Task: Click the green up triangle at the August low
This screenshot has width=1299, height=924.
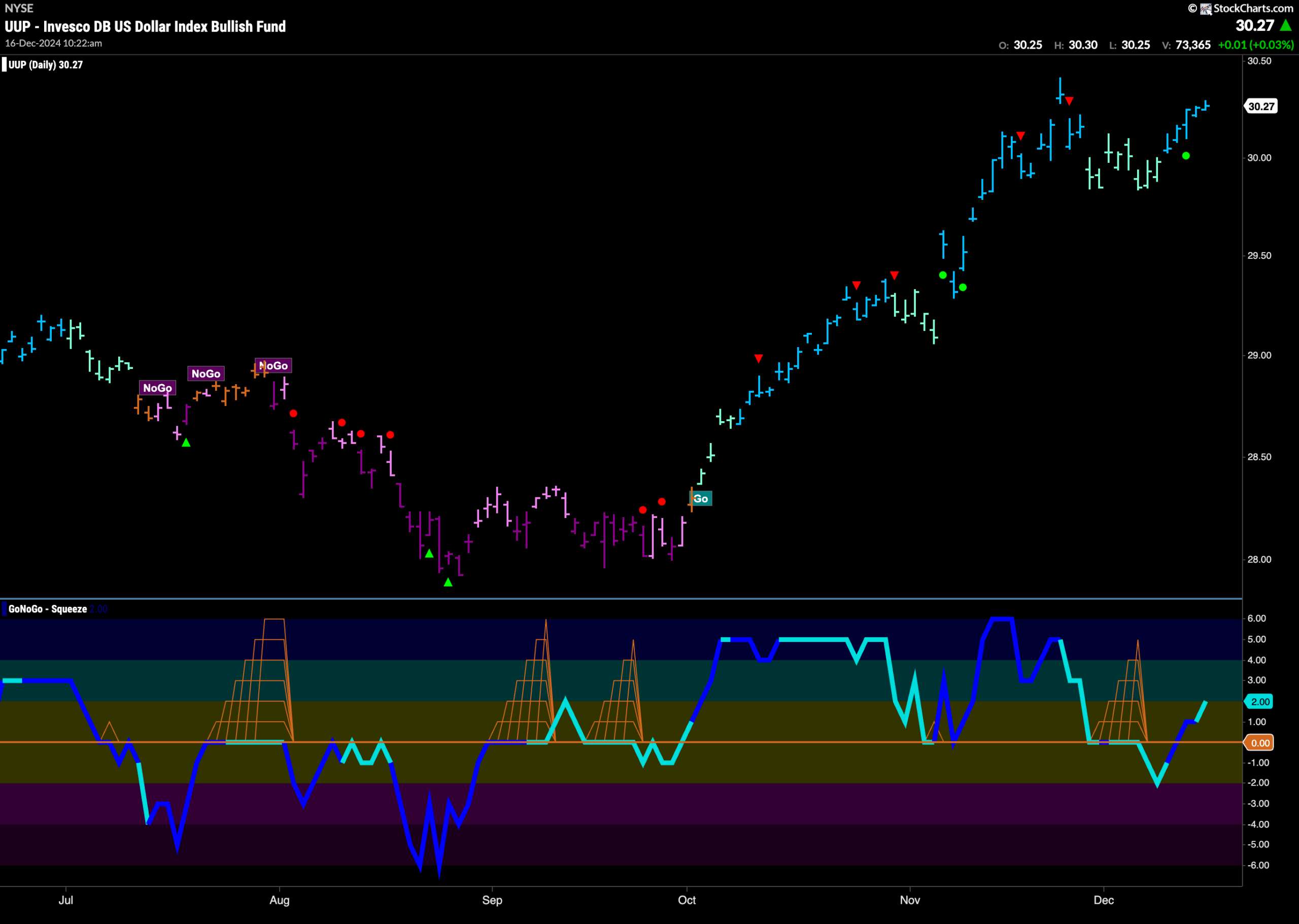Action: (x=449, y=582)
